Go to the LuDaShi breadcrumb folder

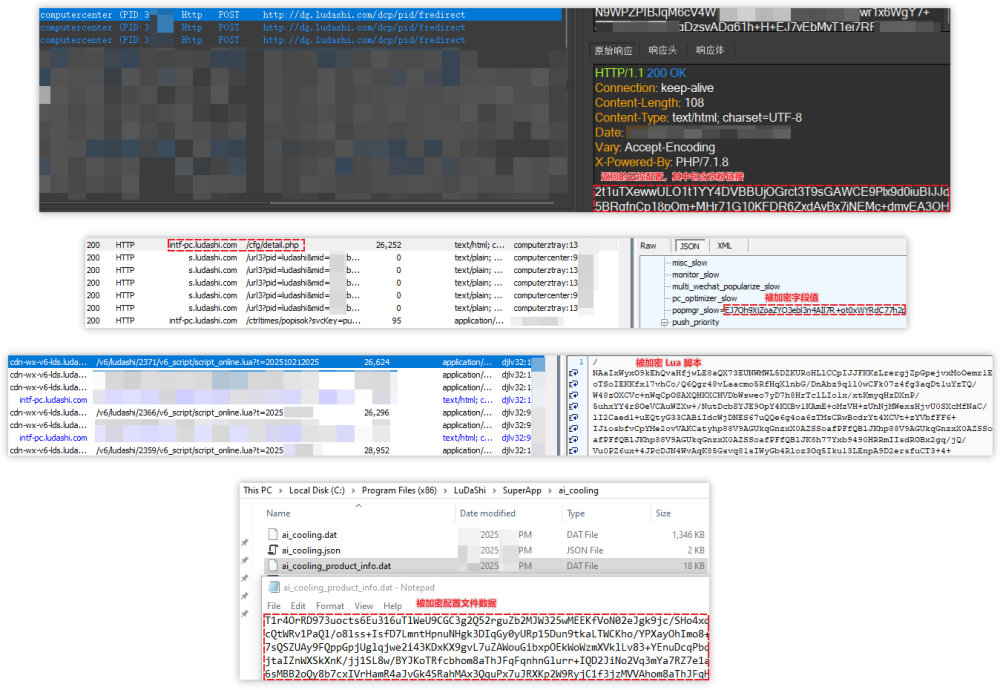pyautogui.click(x=469, y=490)
